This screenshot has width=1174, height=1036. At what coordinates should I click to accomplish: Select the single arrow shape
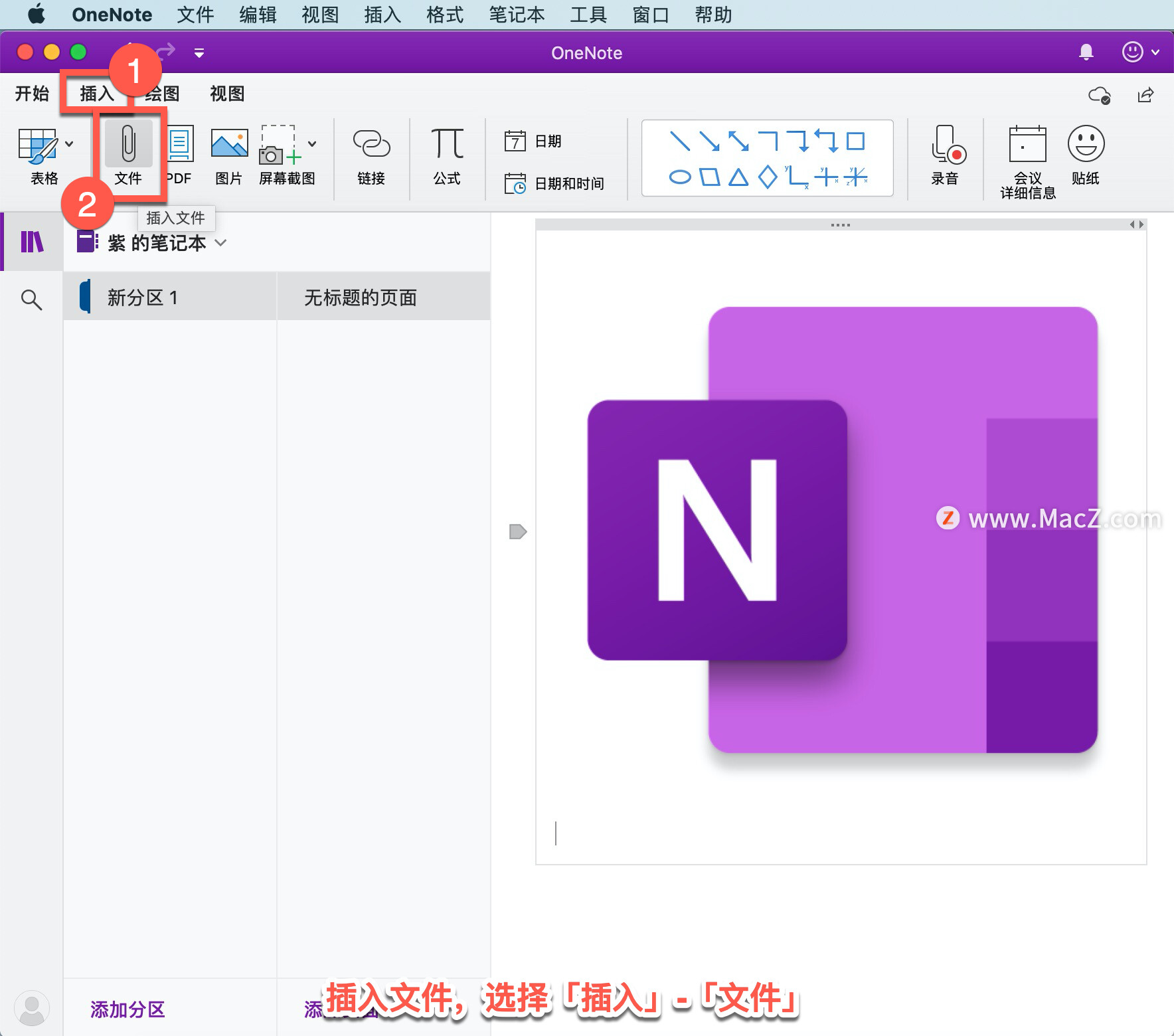[709, 141]
